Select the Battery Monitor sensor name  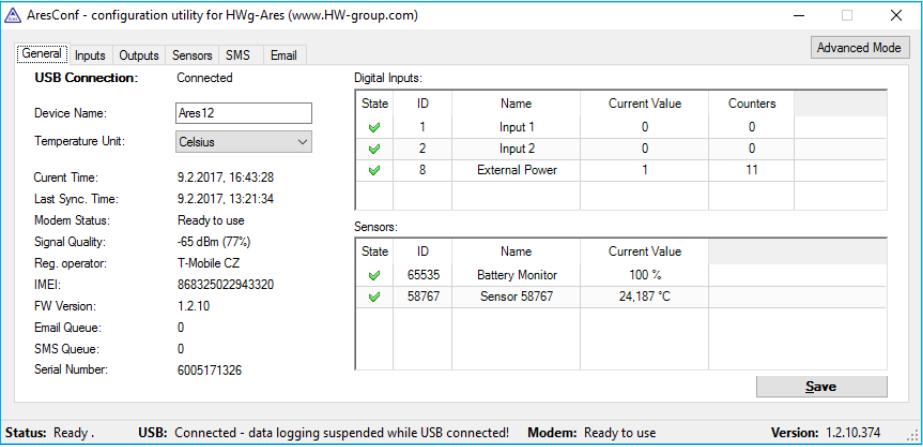(x=517, y=275)
